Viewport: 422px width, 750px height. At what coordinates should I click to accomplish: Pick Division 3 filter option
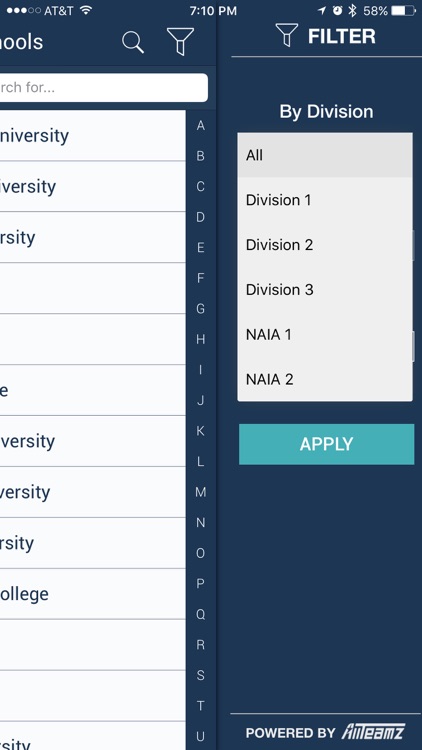coord(325,290)
